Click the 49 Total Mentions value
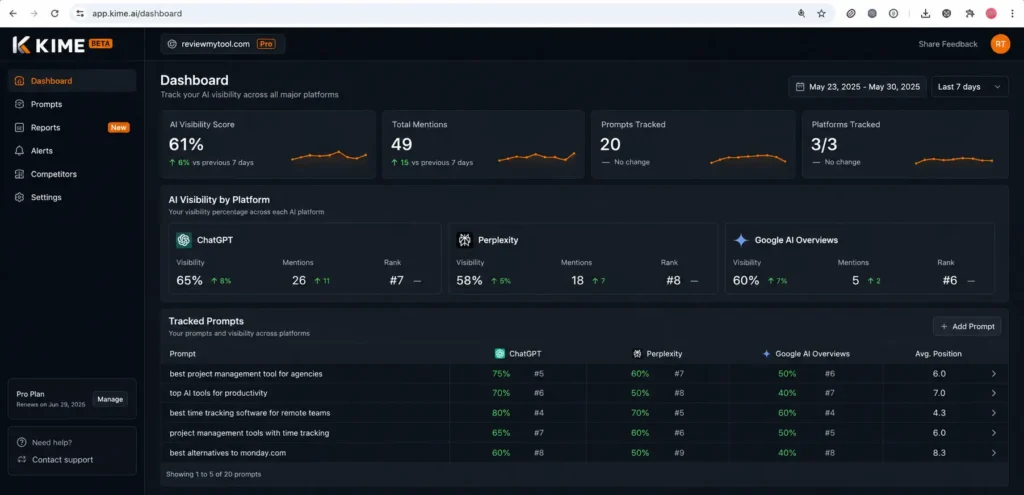The width and height of the screenshot is (1024, 495). click(402, 144)
